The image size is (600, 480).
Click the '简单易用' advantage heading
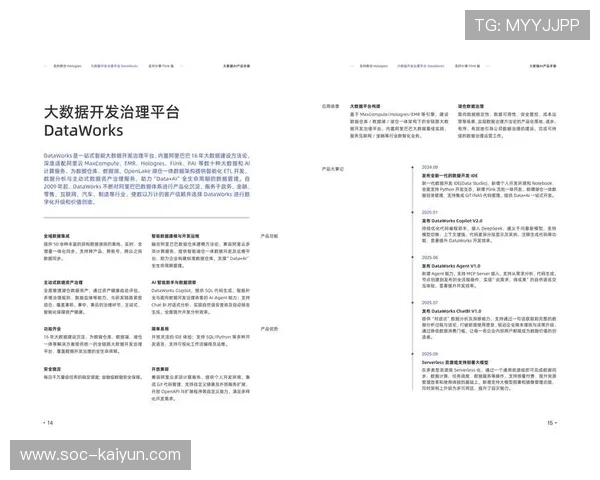(x=160, y=329)
